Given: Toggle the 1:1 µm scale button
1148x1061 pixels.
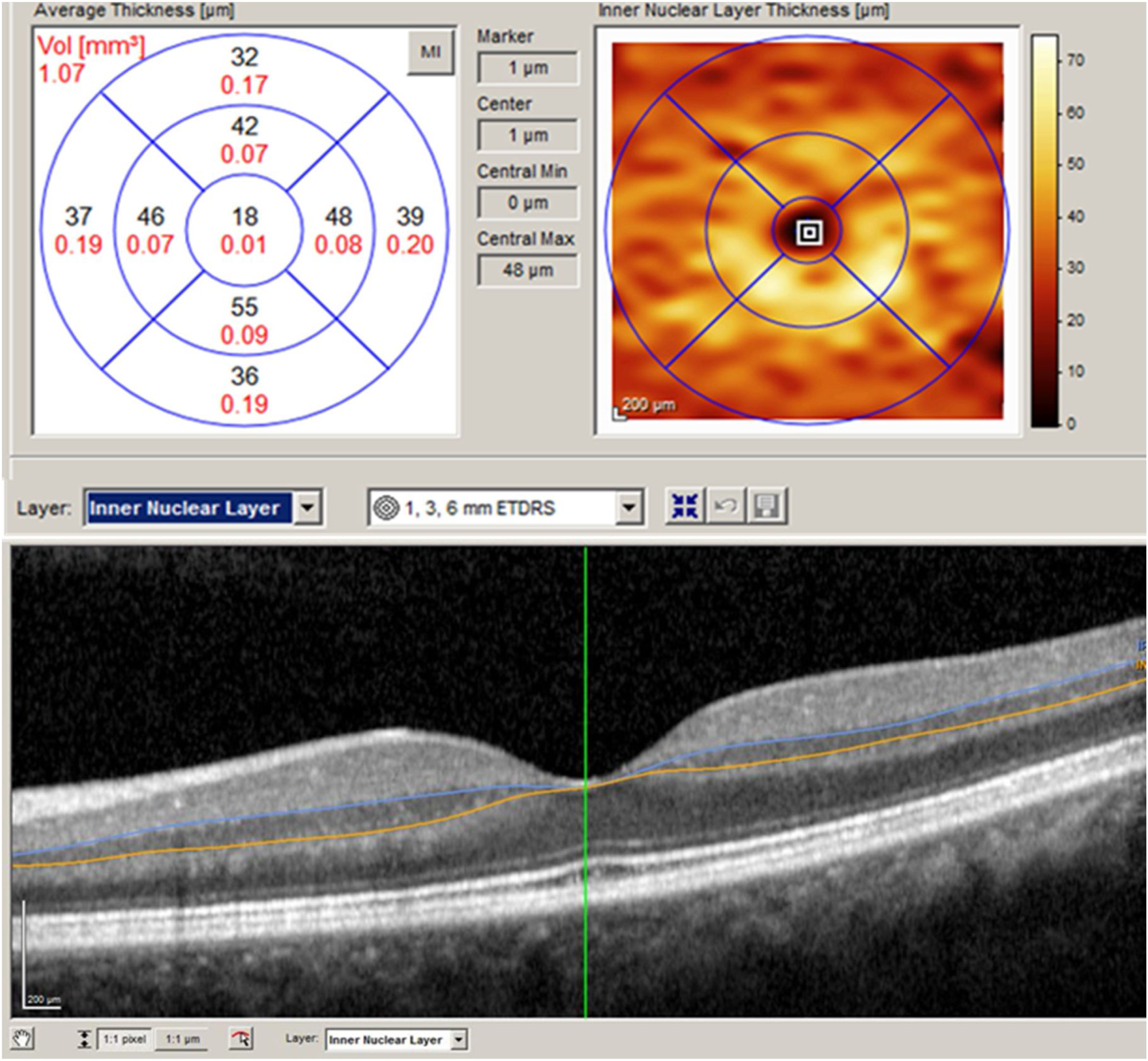Looking at the screenshot, I should [x=182, y=1039].
